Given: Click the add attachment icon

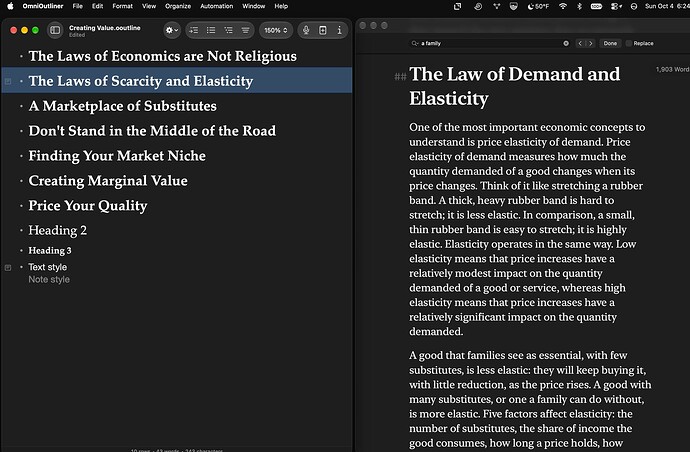Looking at the screenshot, I should point(323,30).
